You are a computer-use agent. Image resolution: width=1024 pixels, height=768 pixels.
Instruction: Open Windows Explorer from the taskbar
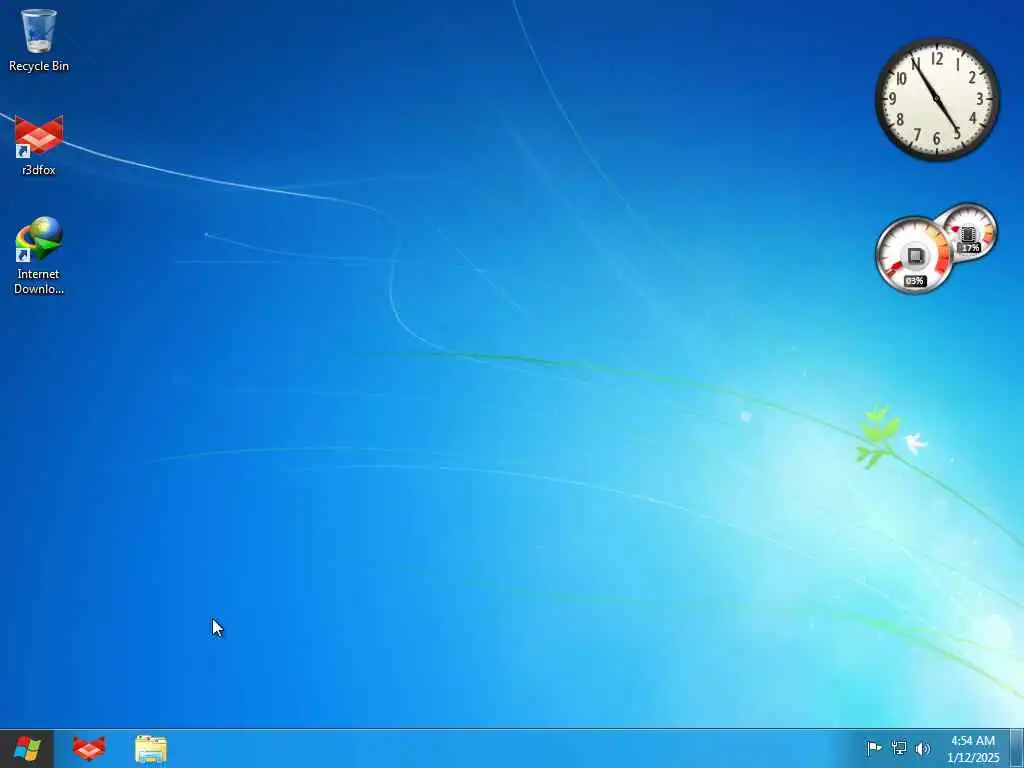click(151, 749)
